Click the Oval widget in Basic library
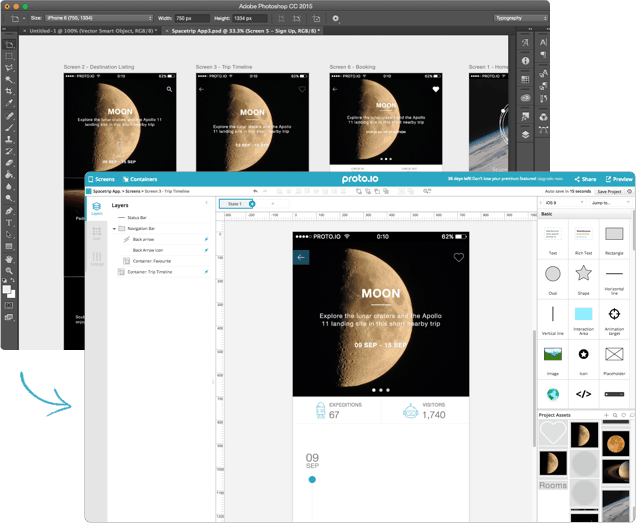 click(x=553, y=278)
